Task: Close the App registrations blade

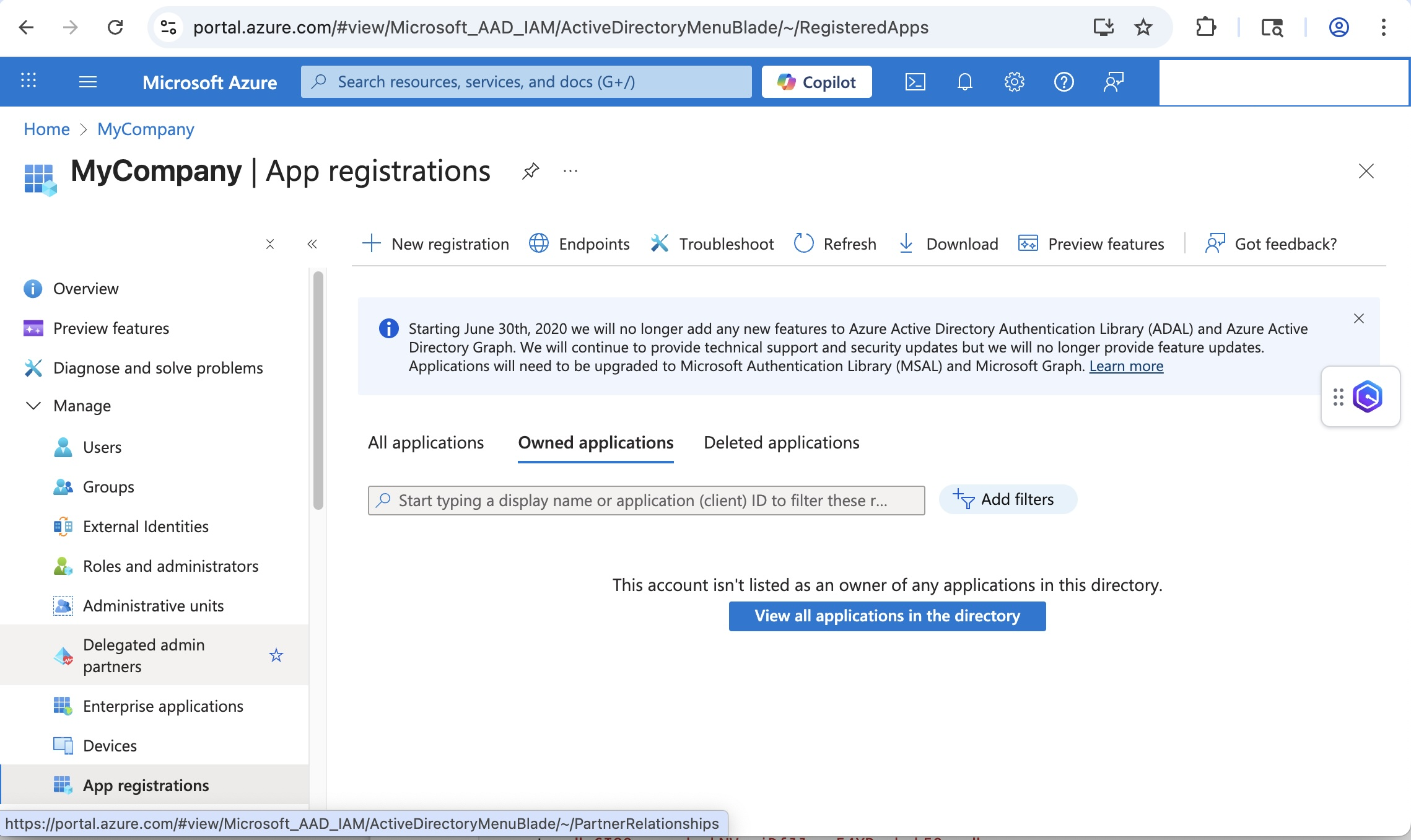Action: pos(1366,171)
